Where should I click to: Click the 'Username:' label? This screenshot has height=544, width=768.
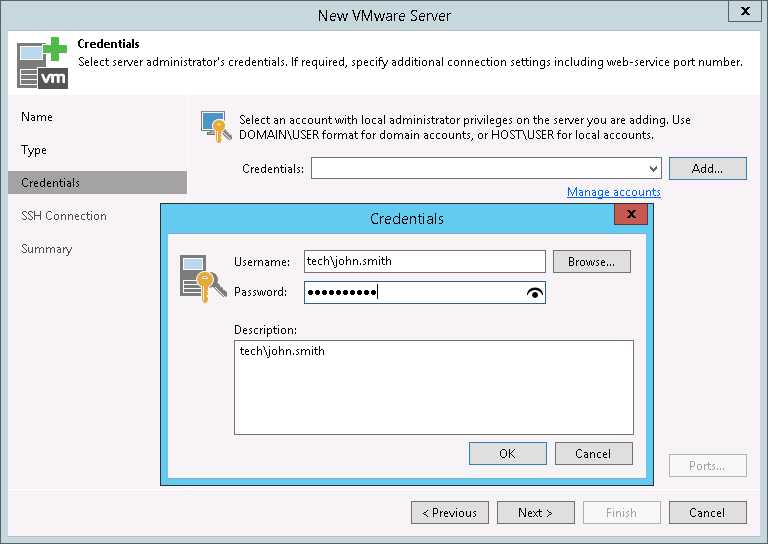[262, 262]
